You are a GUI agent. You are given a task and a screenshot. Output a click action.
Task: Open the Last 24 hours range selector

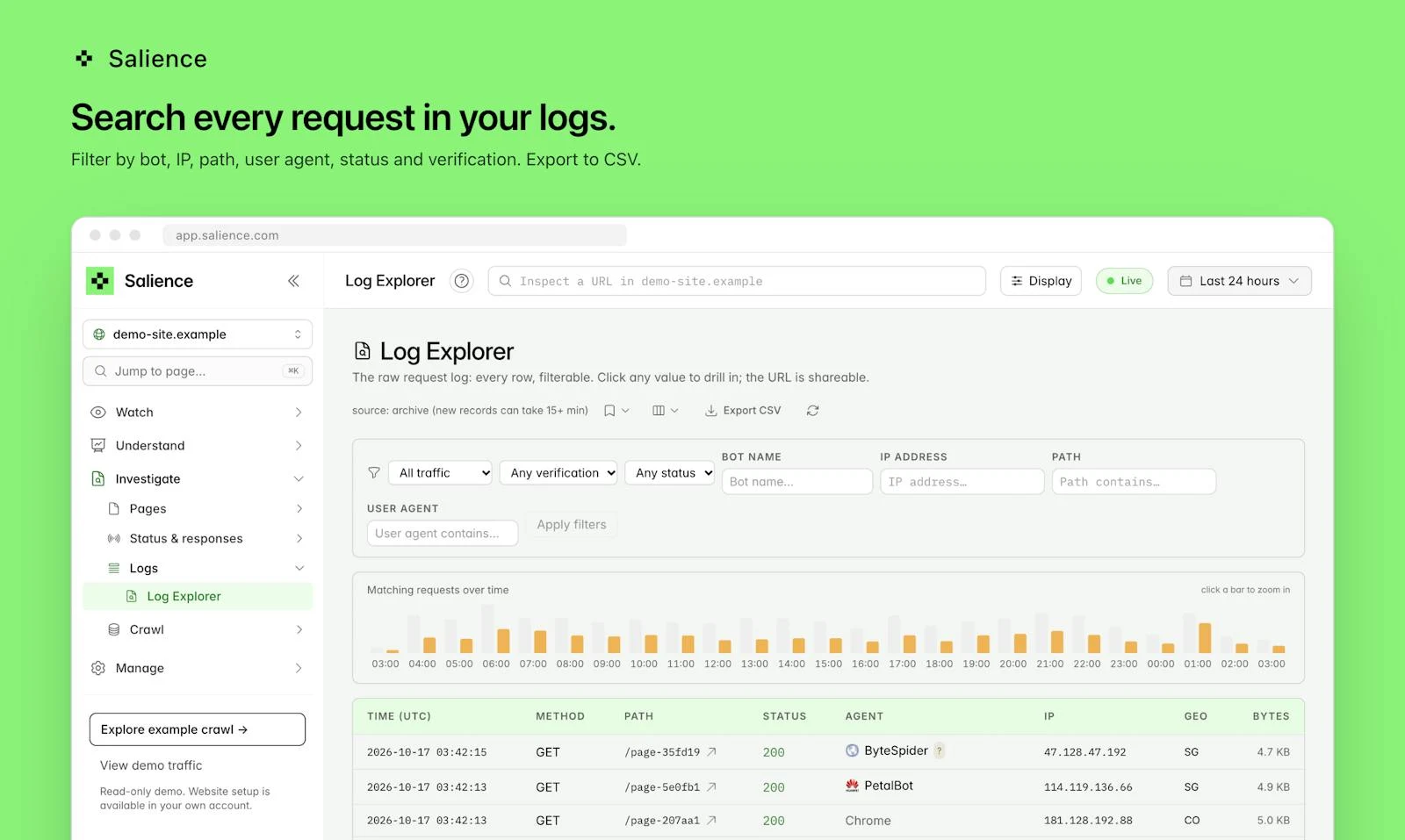(1239, 281)
